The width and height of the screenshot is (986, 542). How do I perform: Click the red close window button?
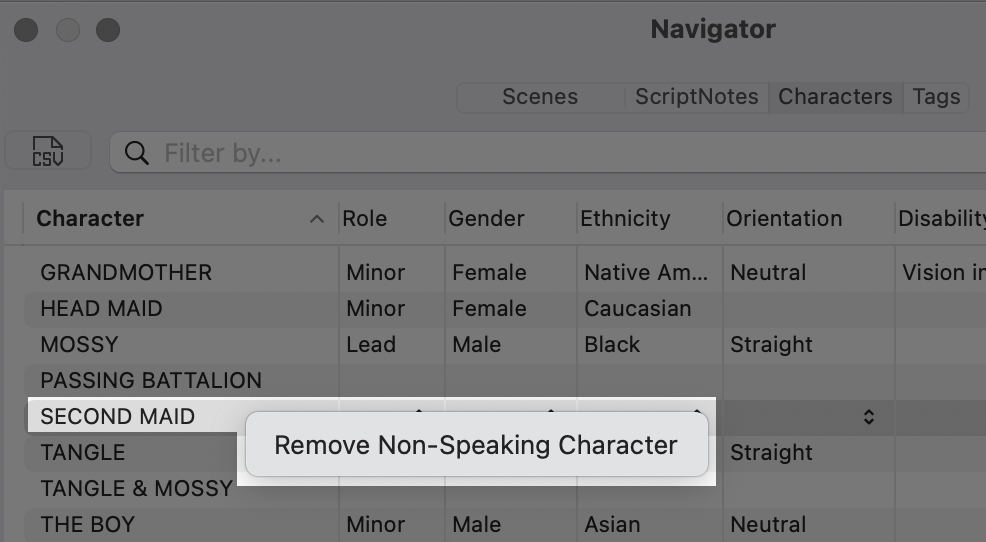27,30
